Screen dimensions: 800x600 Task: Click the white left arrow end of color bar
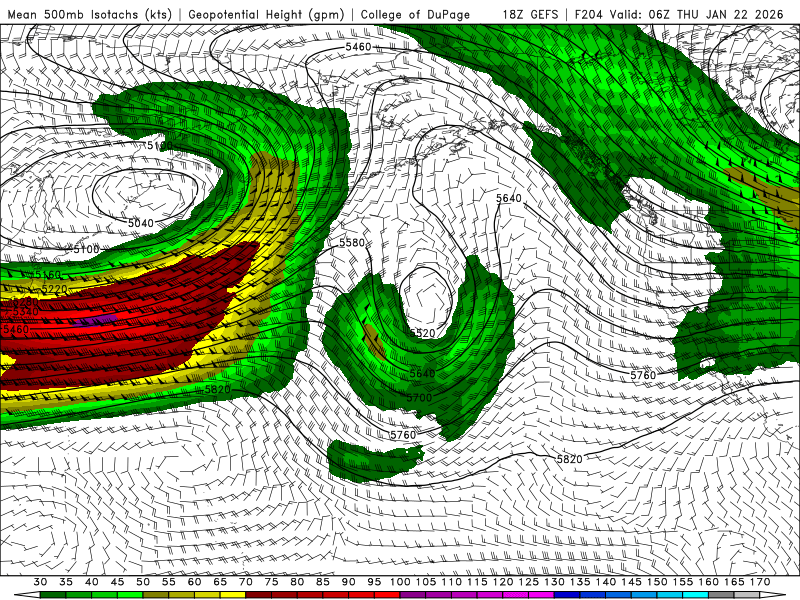tap(27, 595)
